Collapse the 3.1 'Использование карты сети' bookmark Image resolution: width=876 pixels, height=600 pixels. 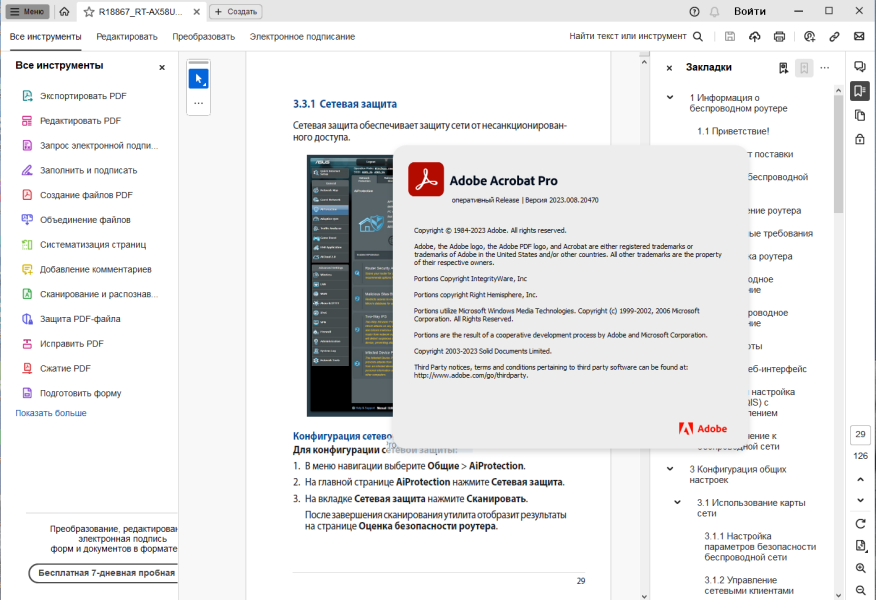tap(677, 502)
